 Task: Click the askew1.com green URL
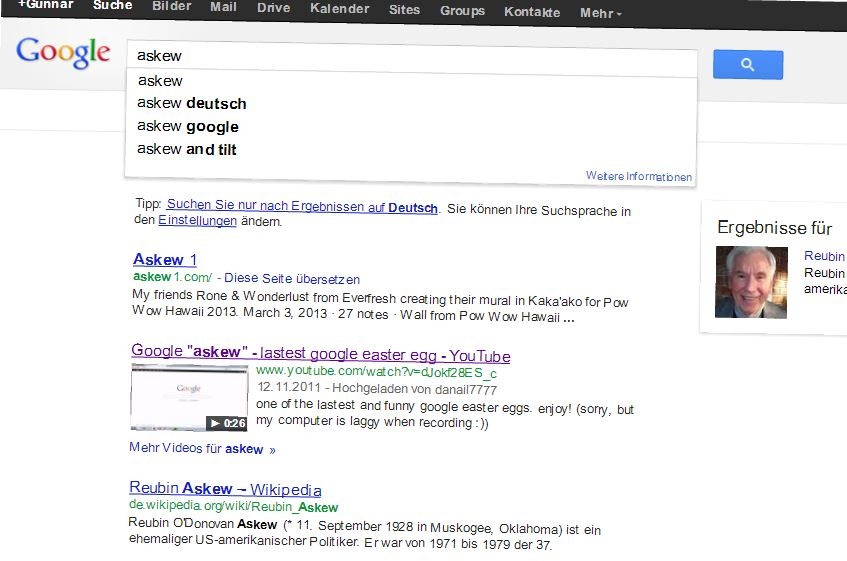(172, 277)
